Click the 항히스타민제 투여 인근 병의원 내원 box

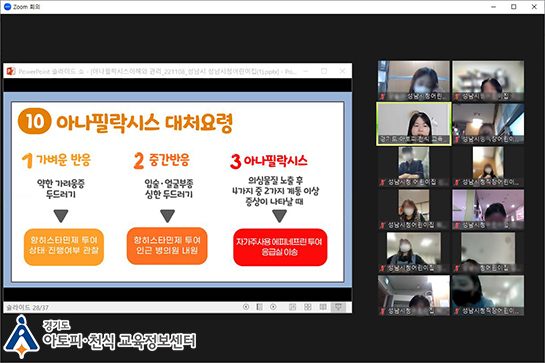167,246
